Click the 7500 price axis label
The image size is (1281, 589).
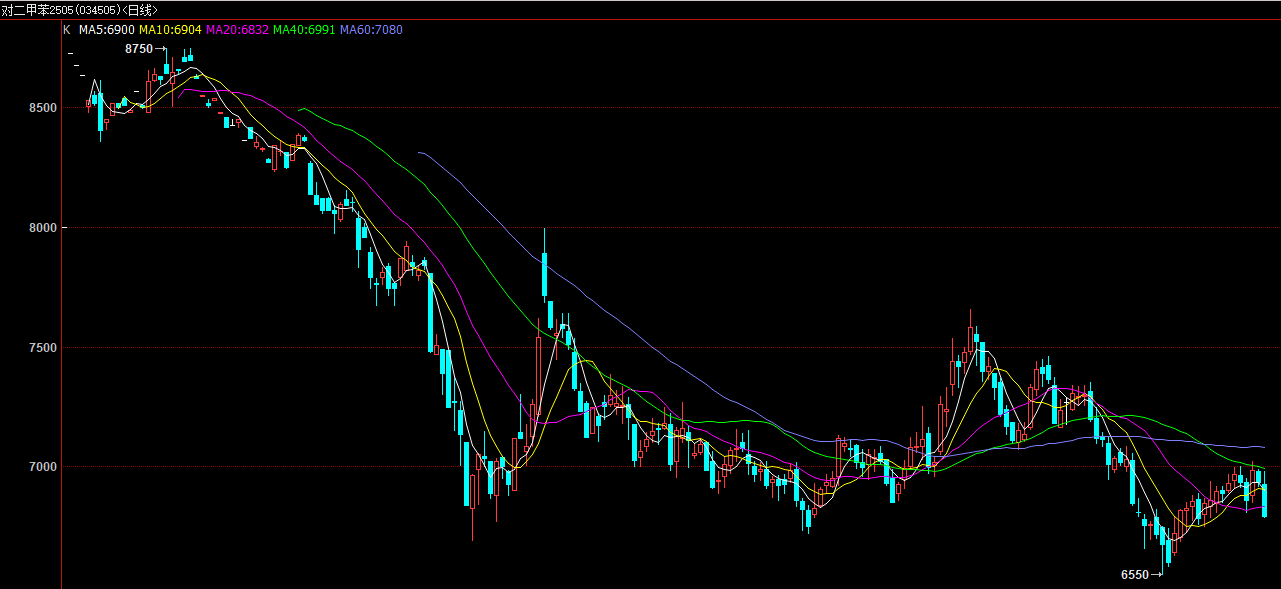point(42,348)
